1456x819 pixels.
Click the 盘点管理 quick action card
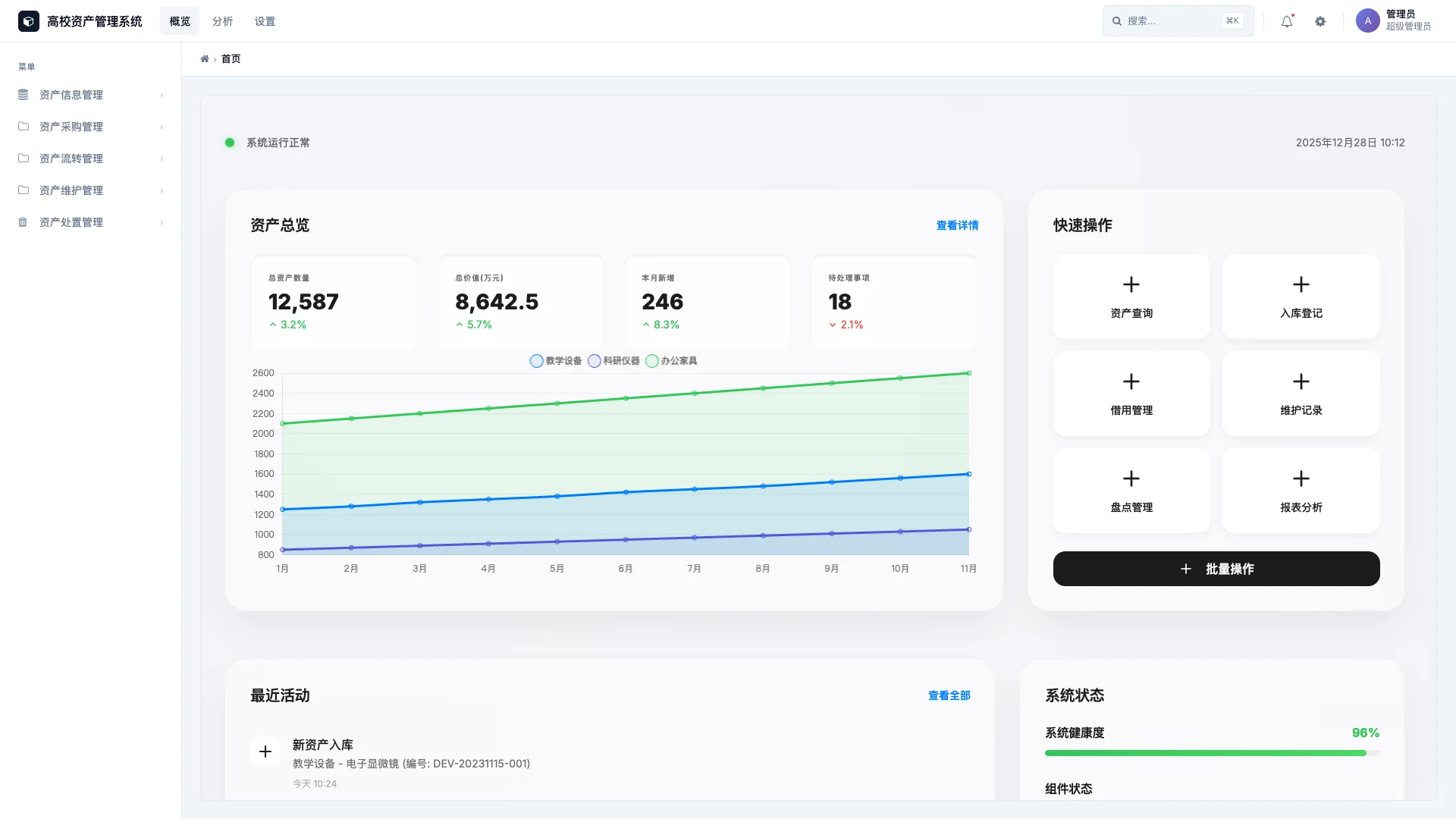point(1131,491)
